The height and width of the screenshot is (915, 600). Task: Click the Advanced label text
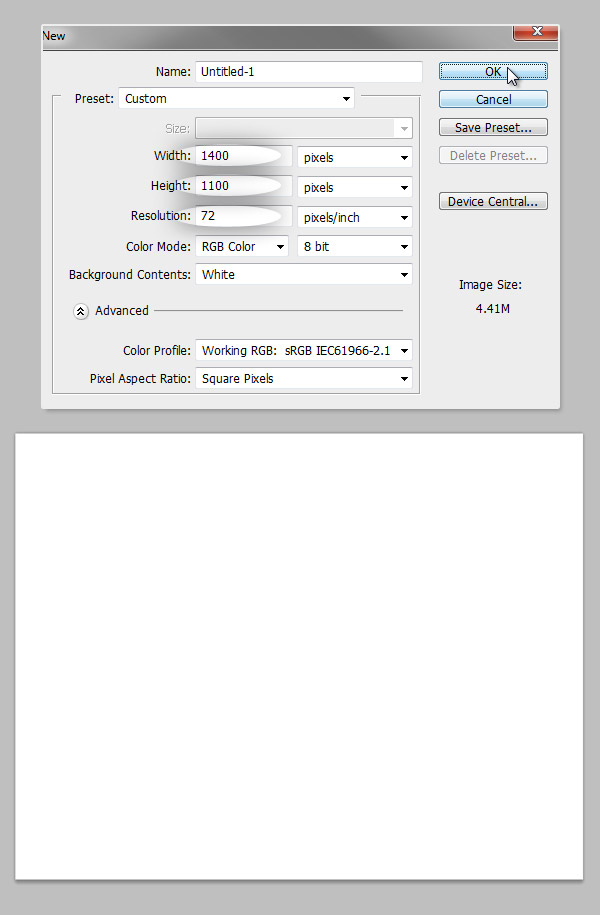click(x=122, y=310)
